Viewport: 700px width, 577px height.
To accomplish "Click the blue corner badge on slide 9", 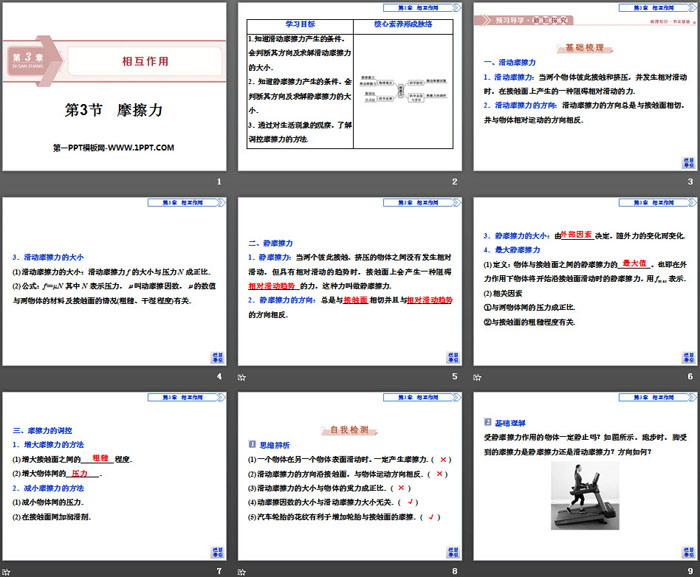I will pos(687,550).
